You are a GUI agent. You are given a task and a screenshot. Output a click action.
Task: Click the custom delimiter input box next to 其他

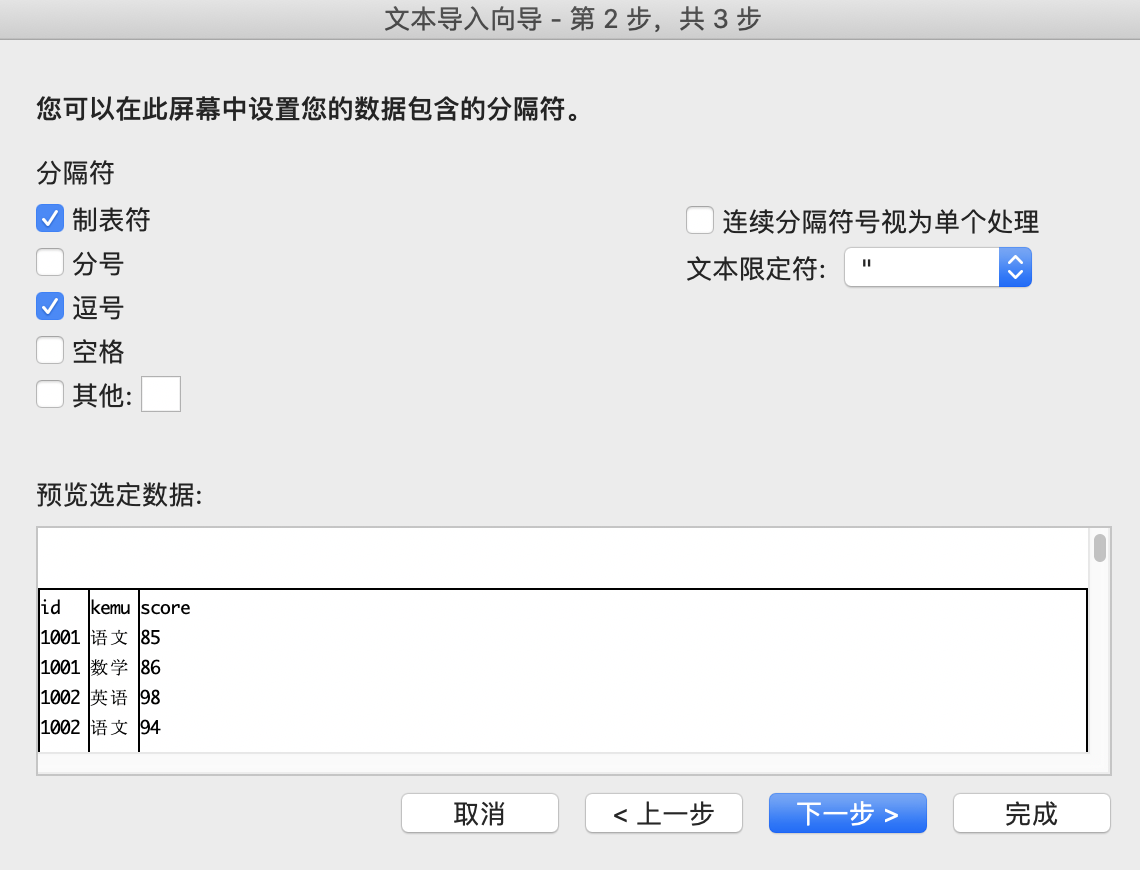pyautogui.click(x=161, y=394)
